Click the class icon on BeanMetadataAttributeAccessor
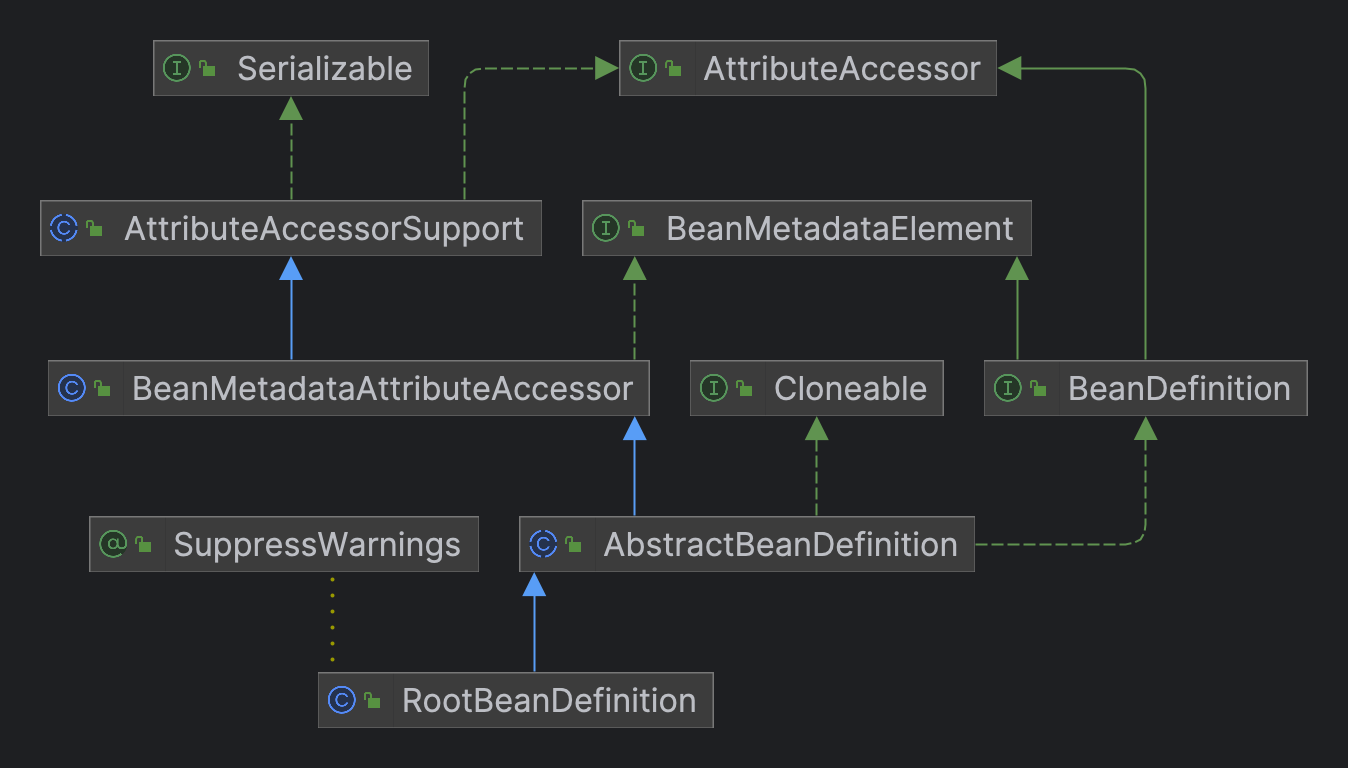 [x=71, y=388]
